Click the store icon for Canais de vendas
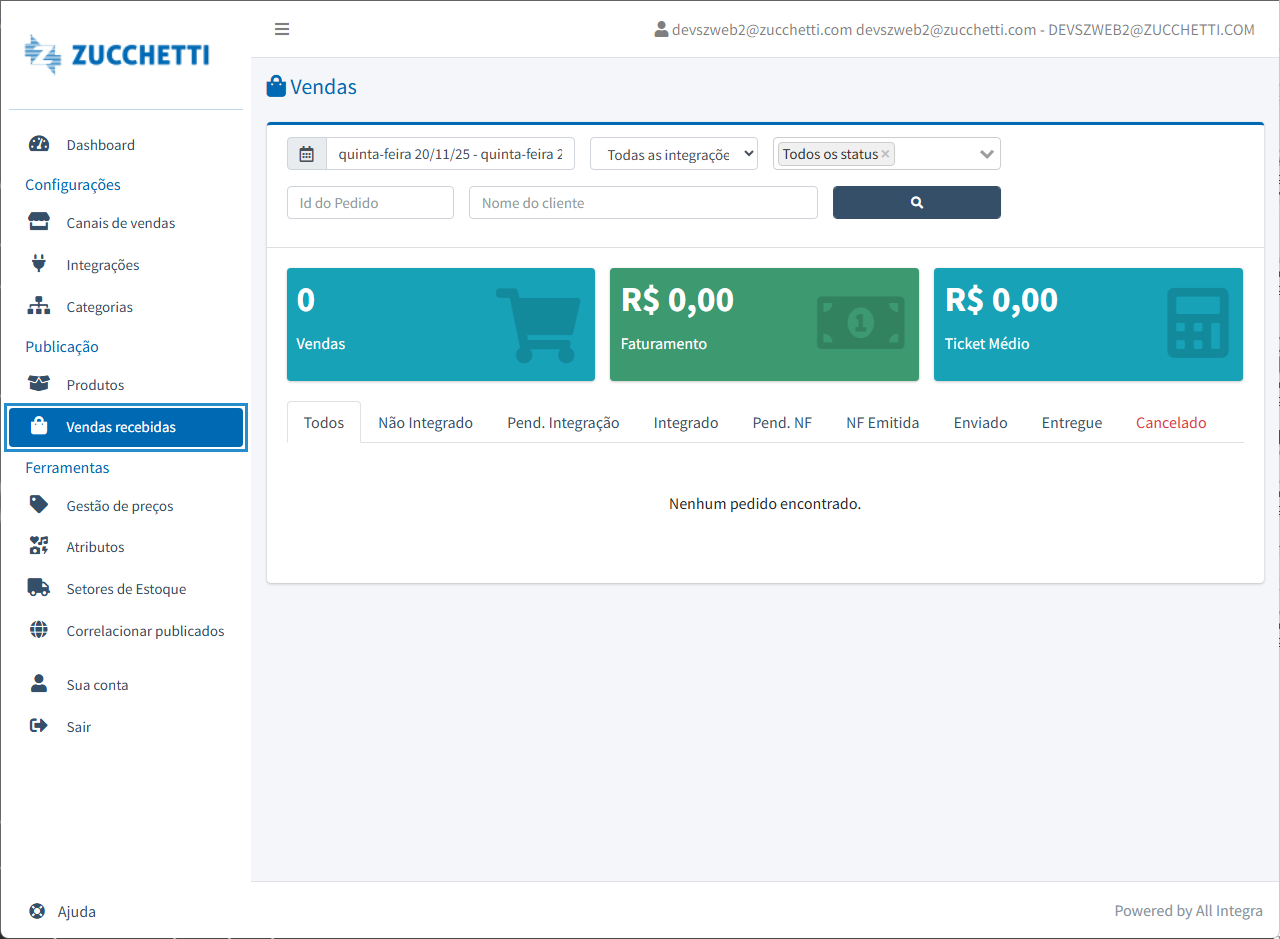 pyautogui.click(x=39, y=222)
